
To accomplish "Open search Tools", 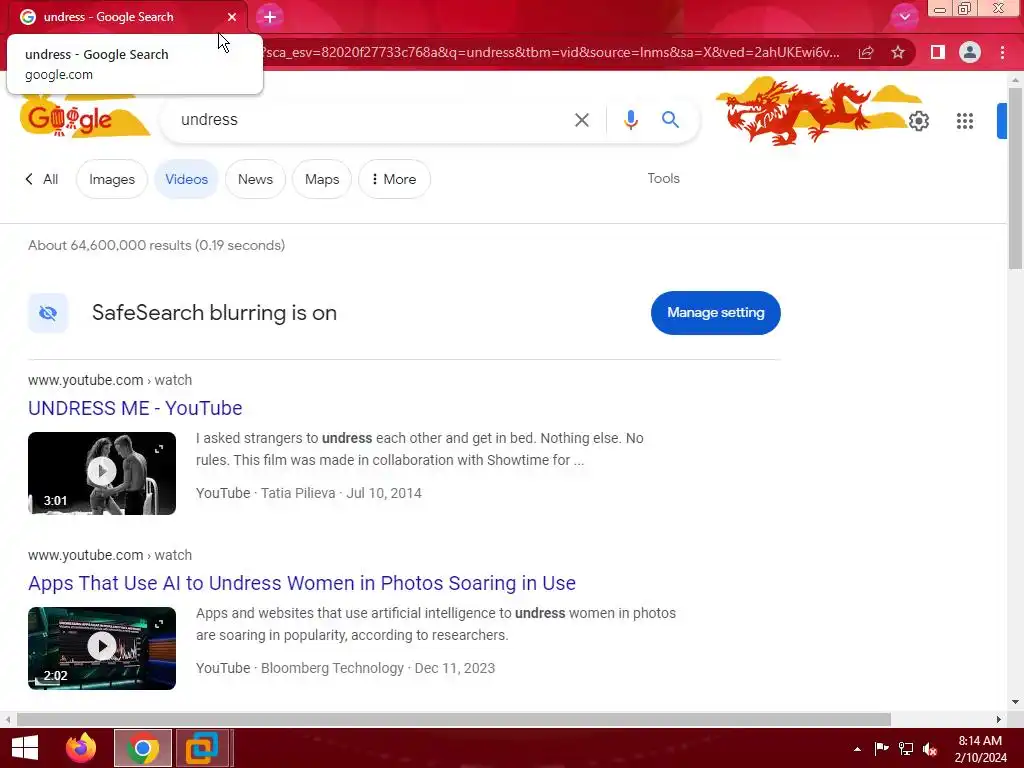I will click(664, 178).
